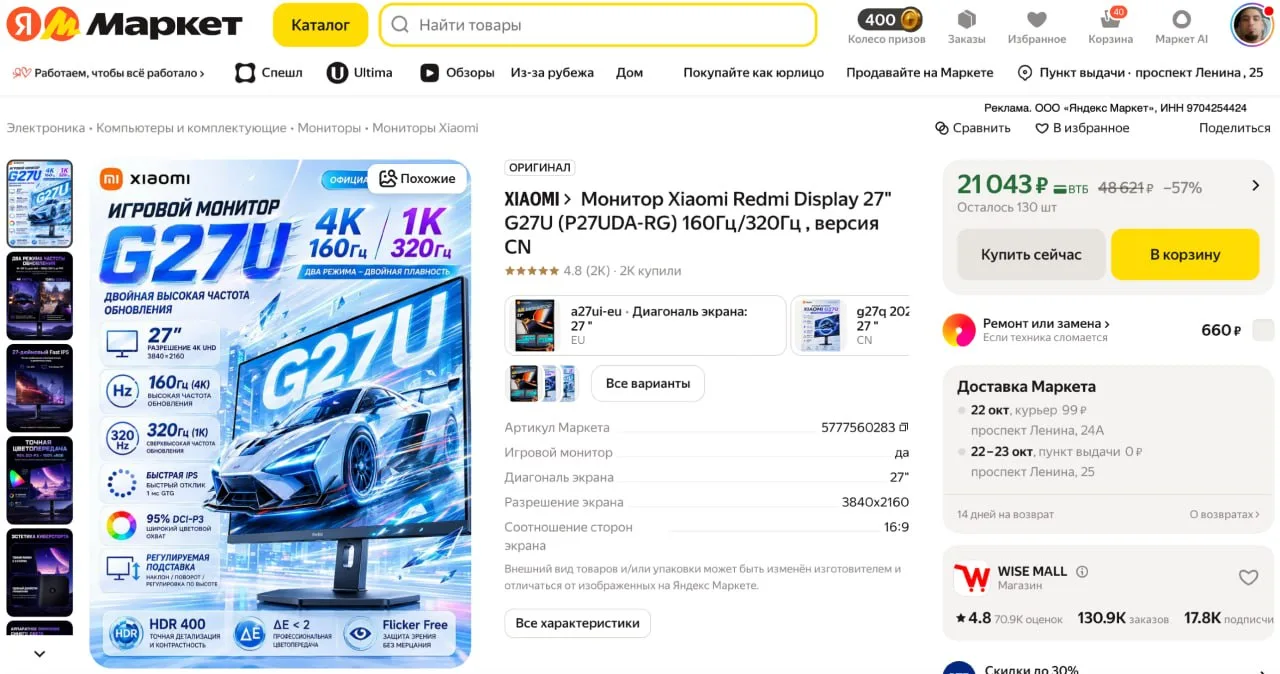This screenshot has height=674, width=1280.
Task: Click the yellow Каталог button
Action: [x=320, y=25]
